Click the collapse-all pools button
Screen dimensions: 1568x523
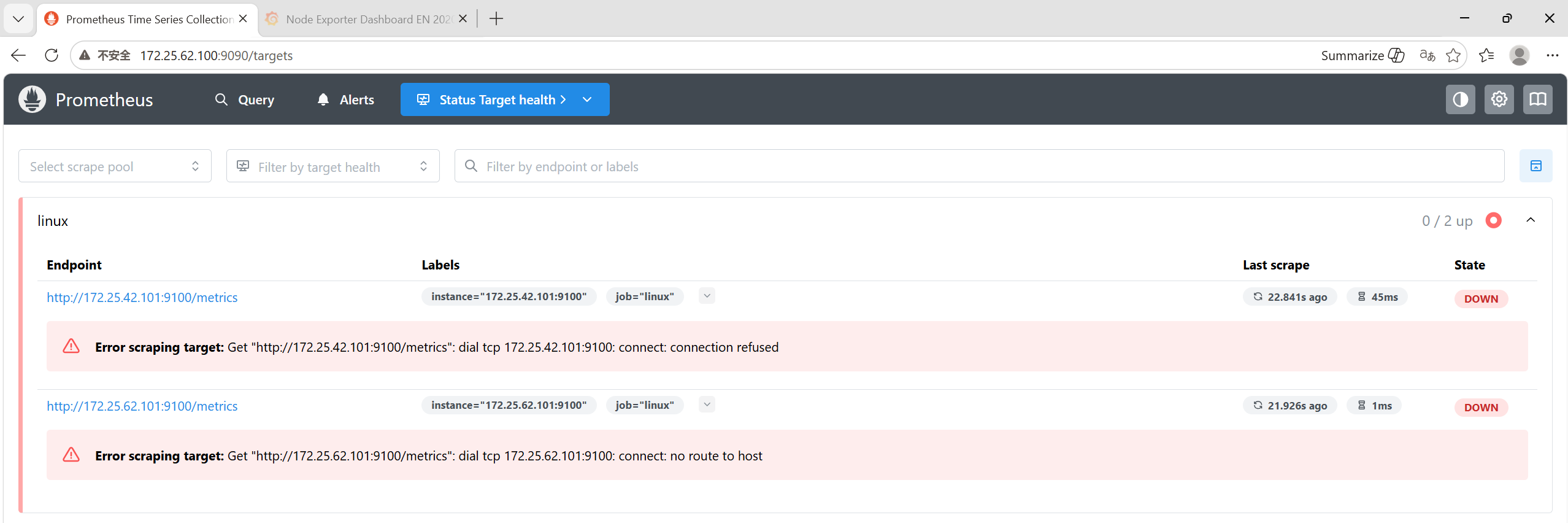(x=1535, y=166)
